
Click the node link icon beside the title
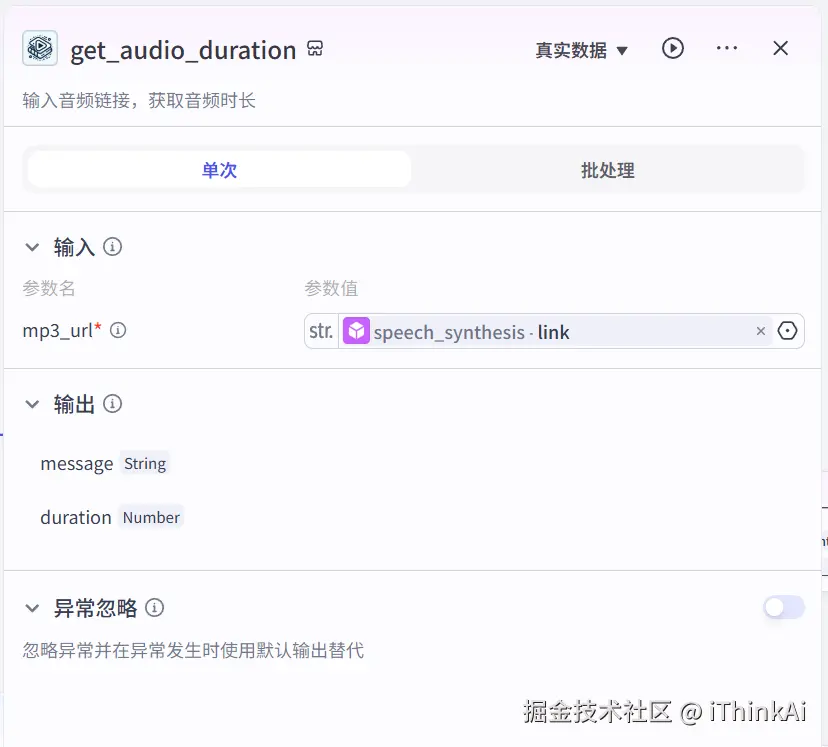(315, 47)
